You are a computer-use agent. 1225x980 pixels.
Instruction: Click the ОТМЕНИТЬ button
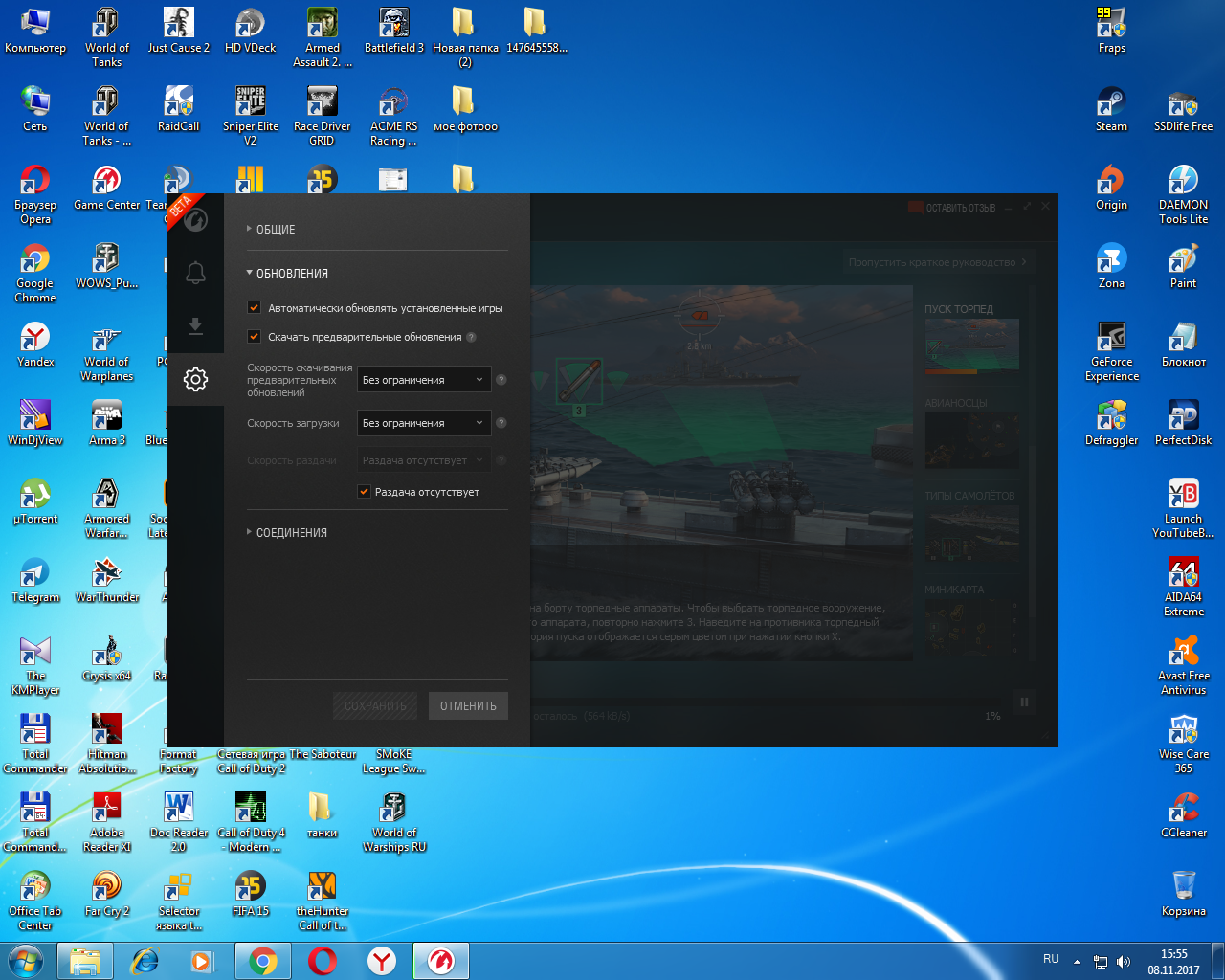point(468,706)
